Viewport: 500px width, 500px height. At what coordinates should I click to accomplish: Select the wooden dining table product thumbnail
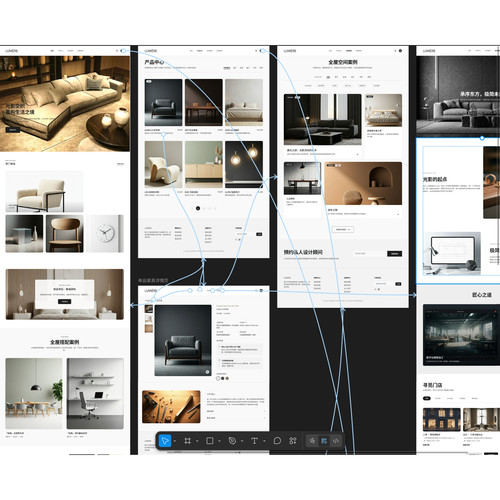click(204, 102)
